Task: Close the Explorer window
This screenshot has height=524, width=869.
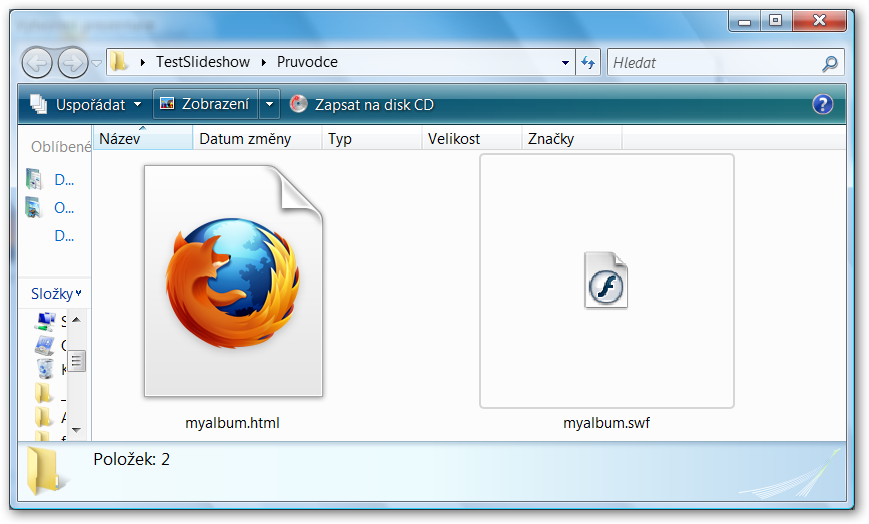Action: tap(820, 21)
